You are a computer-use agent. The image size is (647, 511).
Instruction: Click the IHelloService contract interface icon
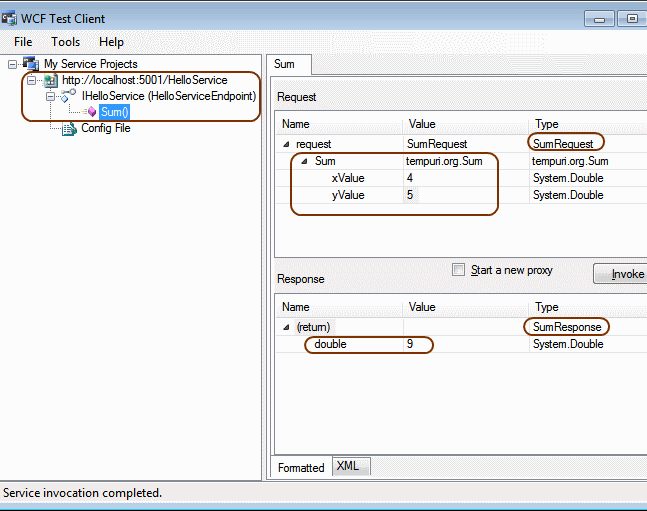(68, 96)
